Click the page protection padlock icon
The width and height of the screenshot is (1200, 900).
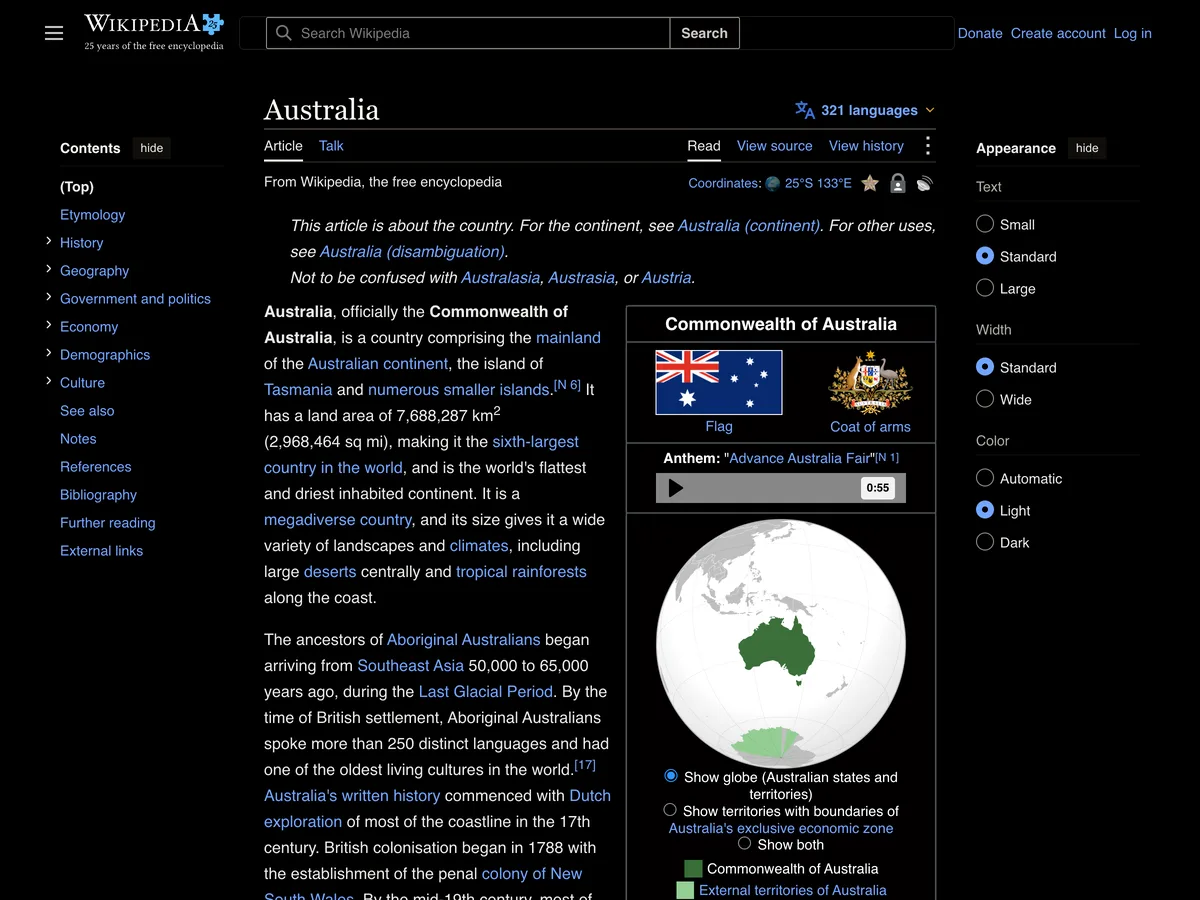click(898, 183)
